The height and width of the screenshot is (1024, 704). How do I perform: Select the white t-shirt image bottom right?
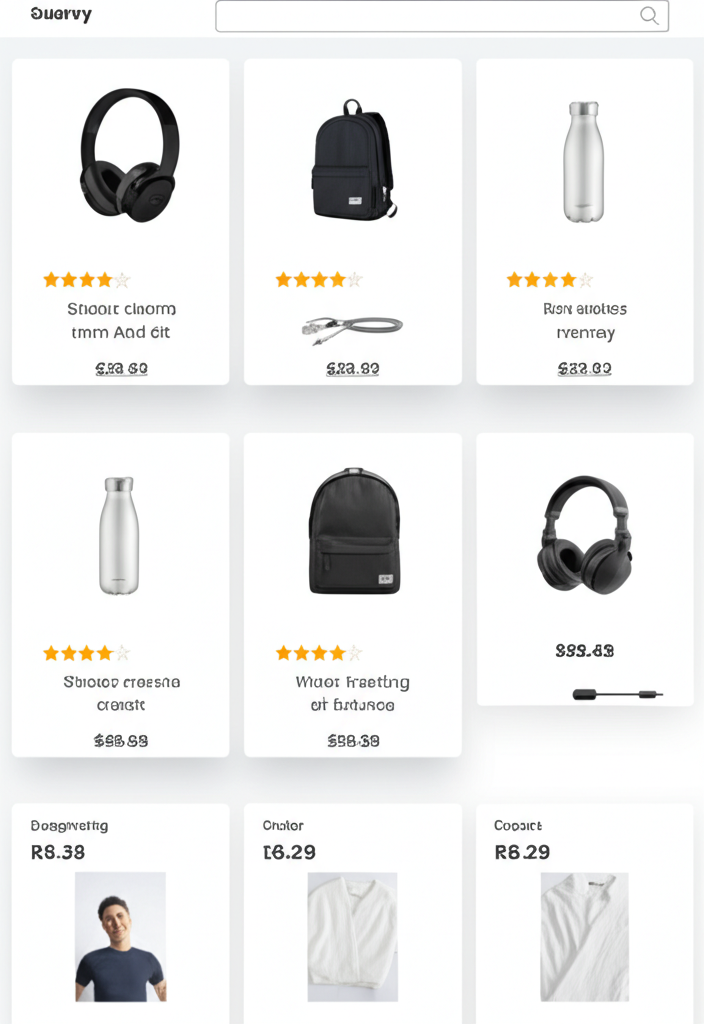pos(584,935)
